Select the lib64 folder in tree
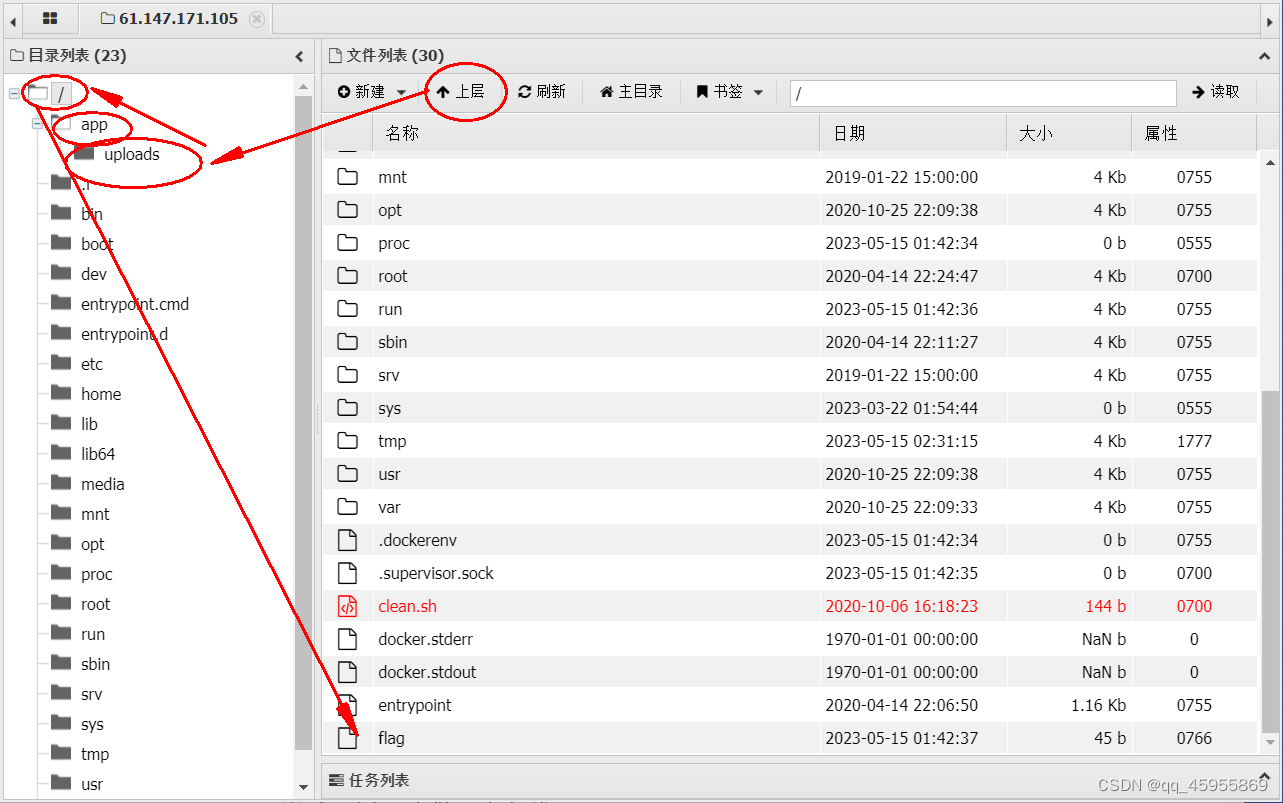 click(98, 454)
